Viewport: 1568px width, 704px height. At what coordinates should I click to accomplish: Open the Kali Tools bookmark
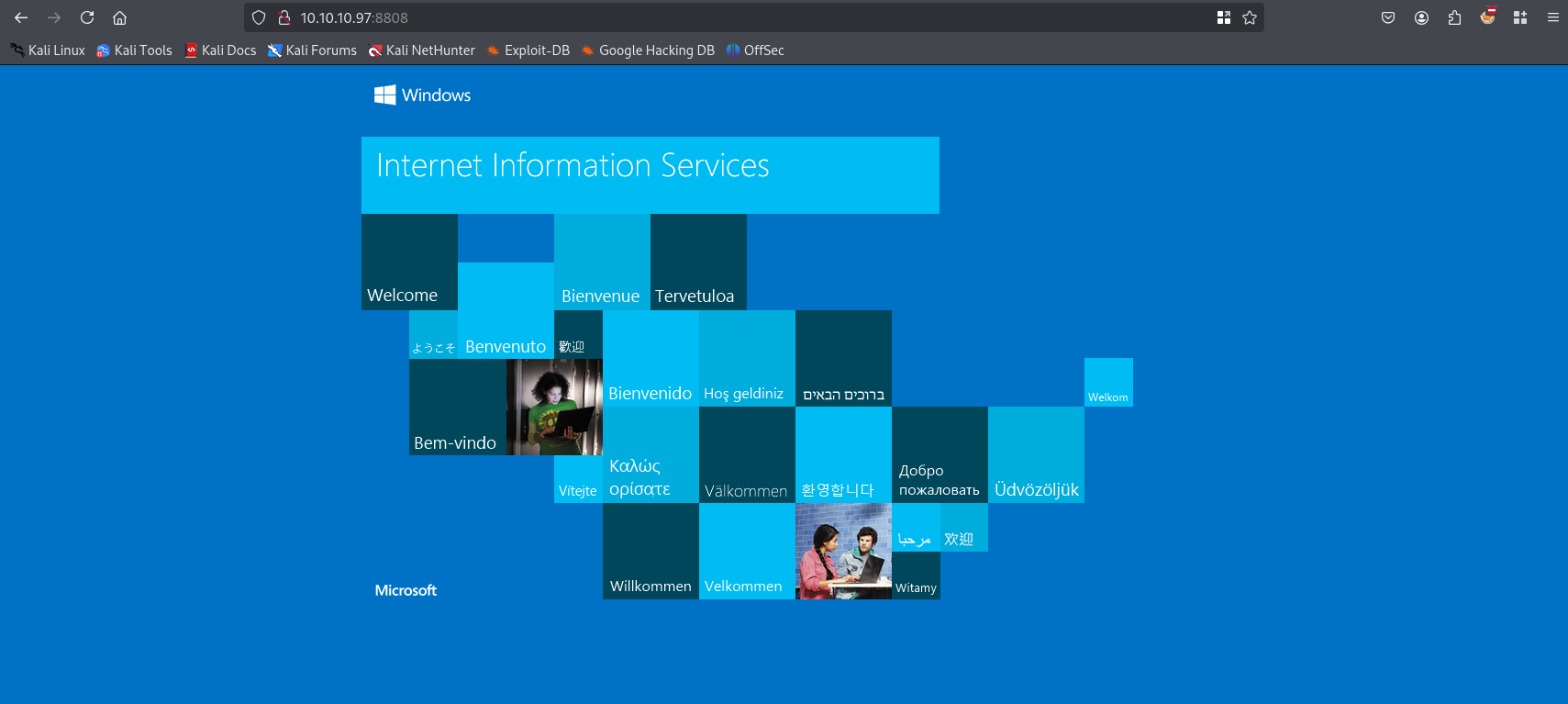point(134,50)
